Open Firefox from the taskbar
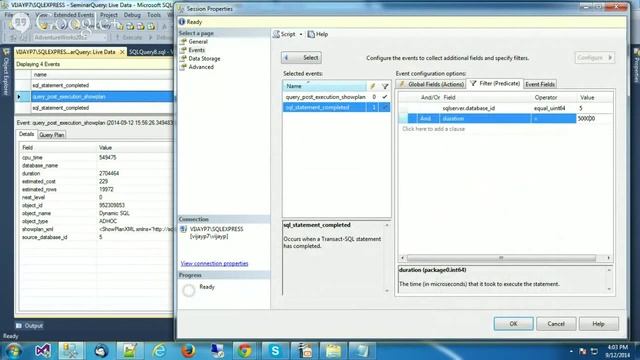 tap(188, 351)
